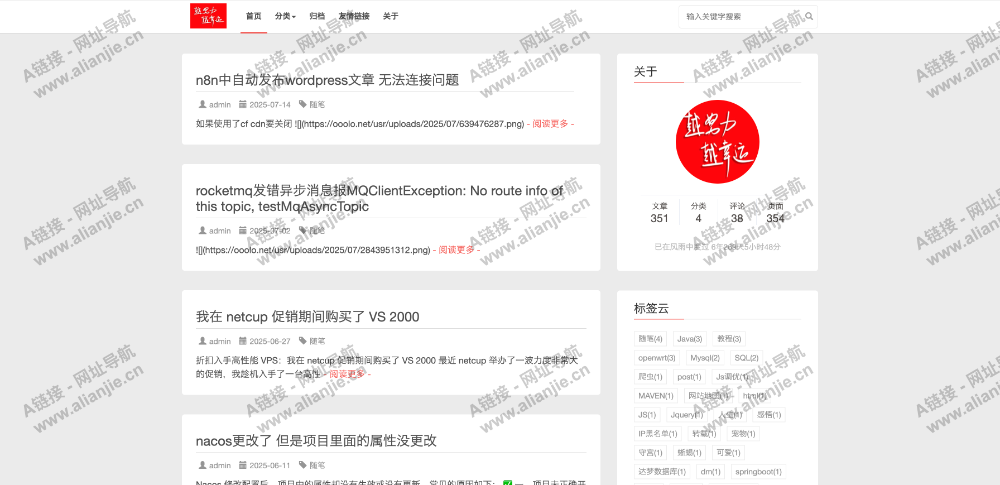Click admin author on netcup post
The image size is (1000, 485).
click(x=220, y=341)
